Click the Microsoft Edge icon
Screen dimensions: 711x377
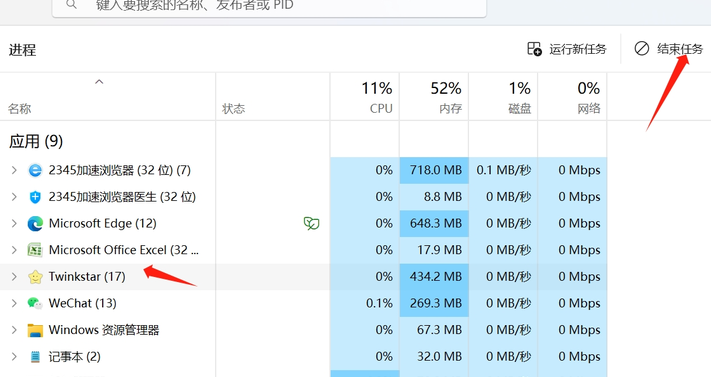tap(35, 224)
